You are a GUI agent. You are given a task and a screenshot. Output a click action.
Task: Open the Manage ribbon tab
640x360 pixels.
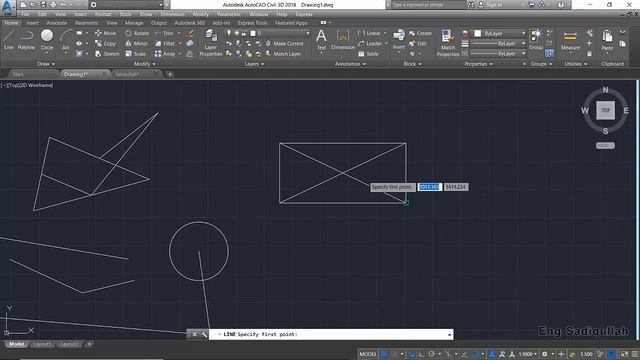click(134, 23)
